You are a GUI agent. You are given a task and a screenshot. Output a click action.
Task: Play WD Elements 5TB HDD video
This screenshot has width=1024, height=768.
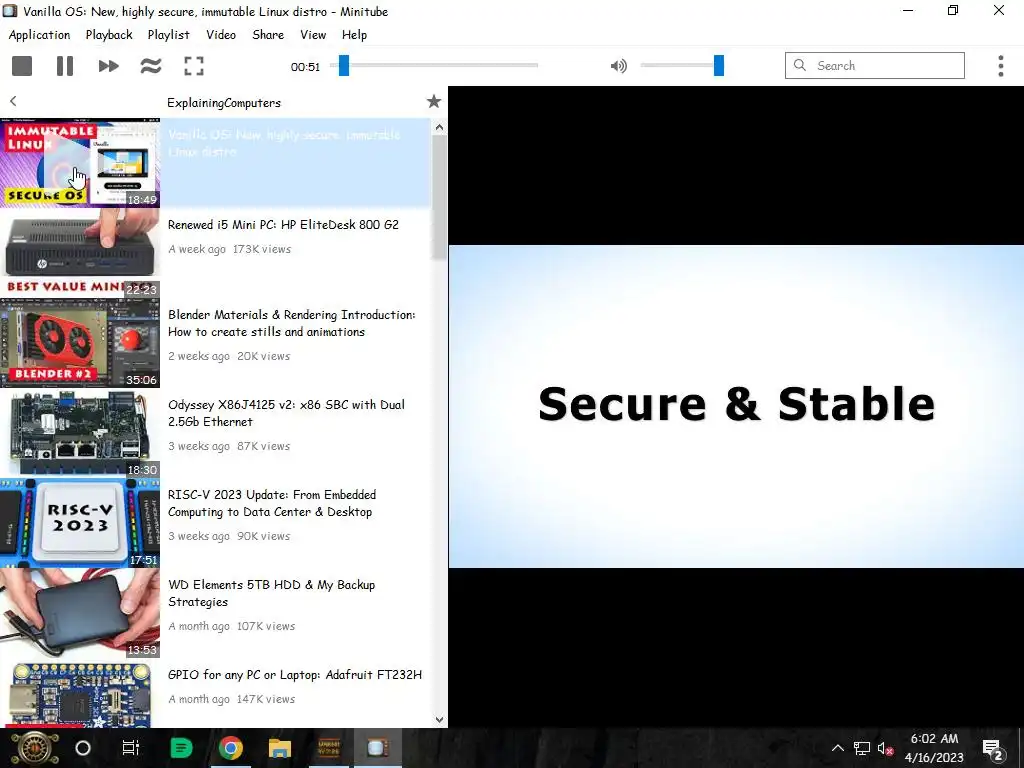click(x=271, y=594)
